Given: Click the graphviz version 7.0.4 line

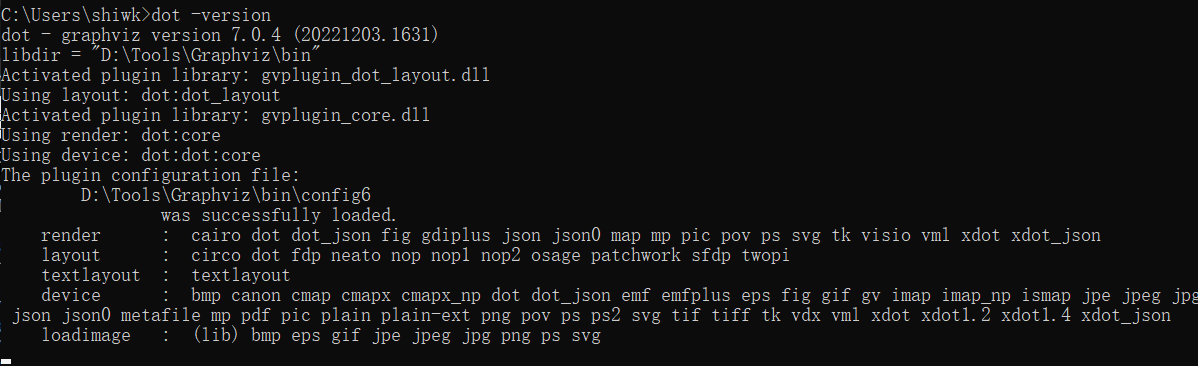Looking at the screenshot, I should coord(219,35).
